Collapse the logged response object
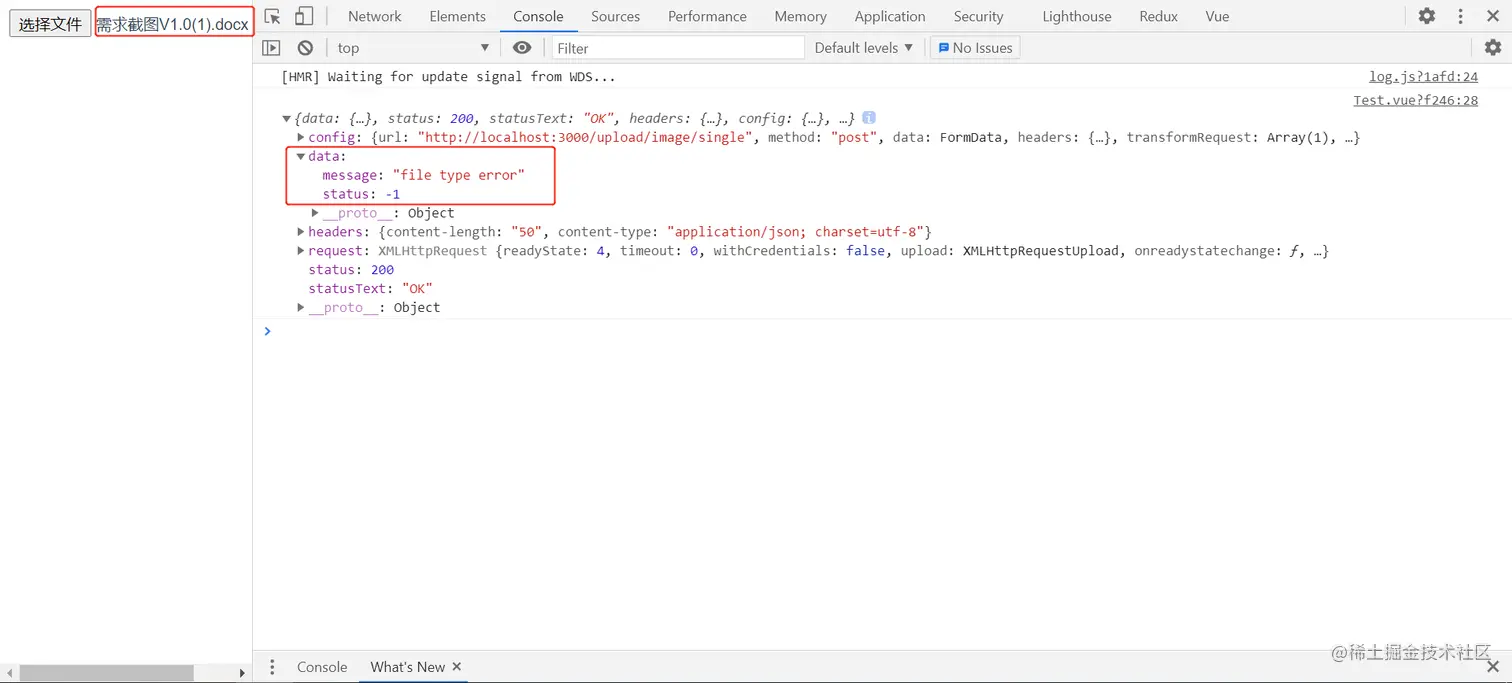 coord(287,118)
